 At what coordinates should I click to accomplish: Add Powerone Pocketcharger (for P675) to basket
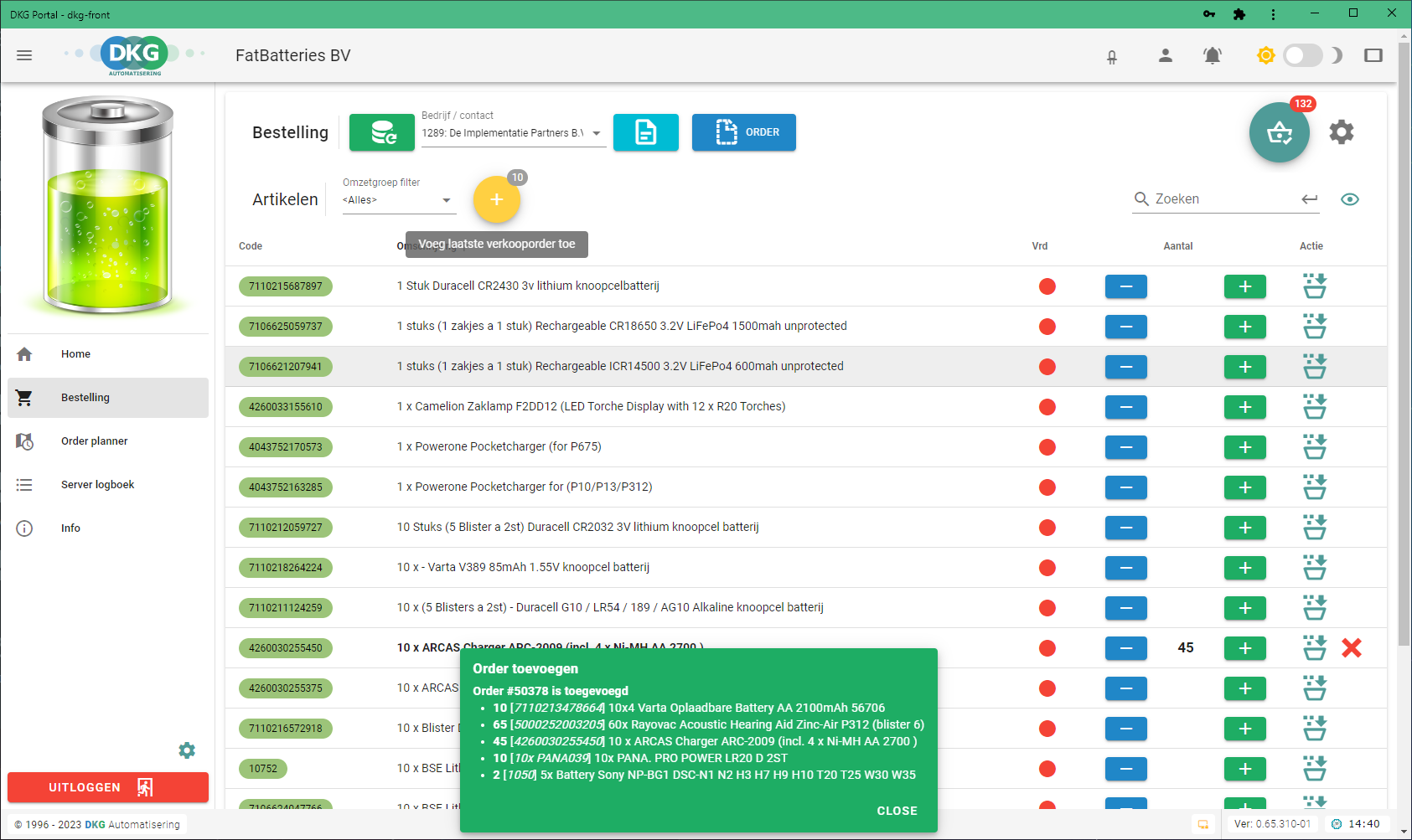click(x=1315, y=447)
